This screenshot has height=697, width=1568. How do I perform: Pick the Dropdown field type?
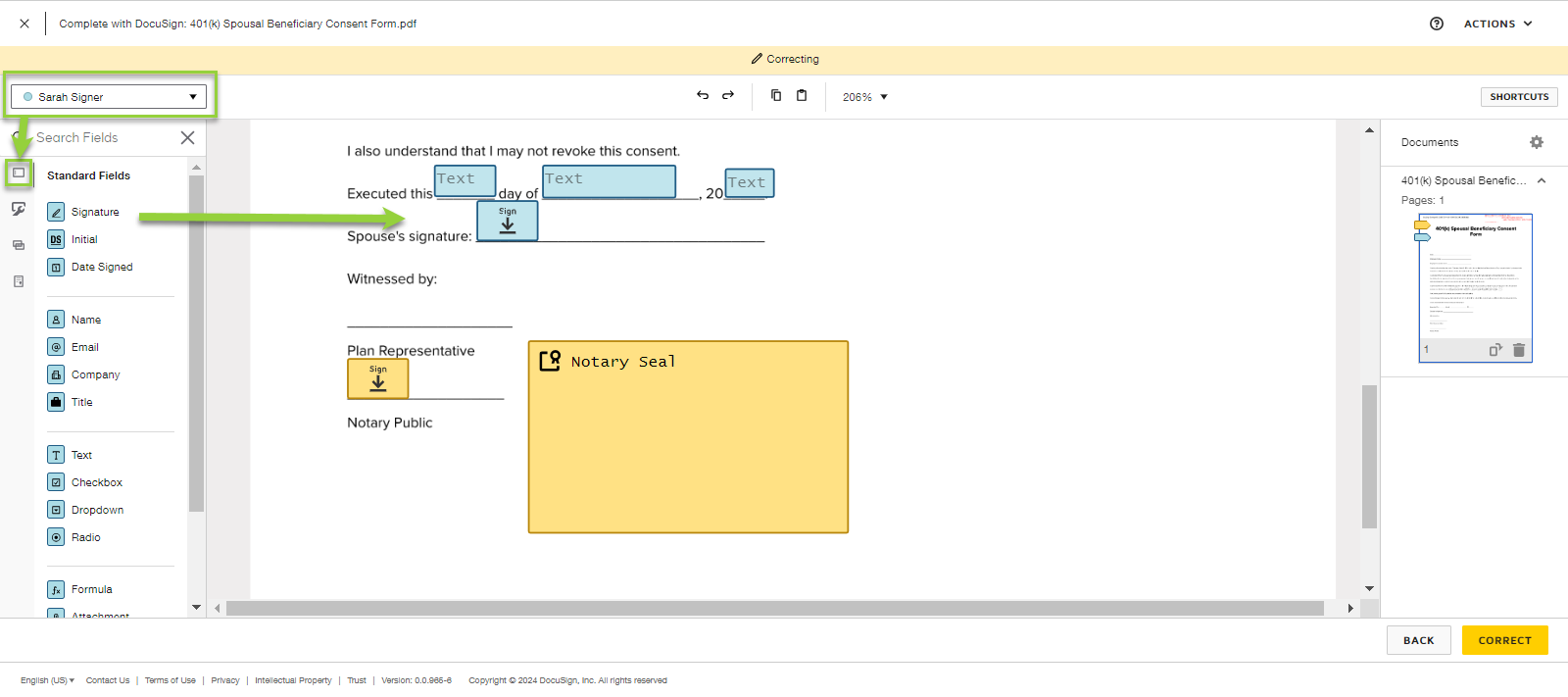tap(97, 510)
